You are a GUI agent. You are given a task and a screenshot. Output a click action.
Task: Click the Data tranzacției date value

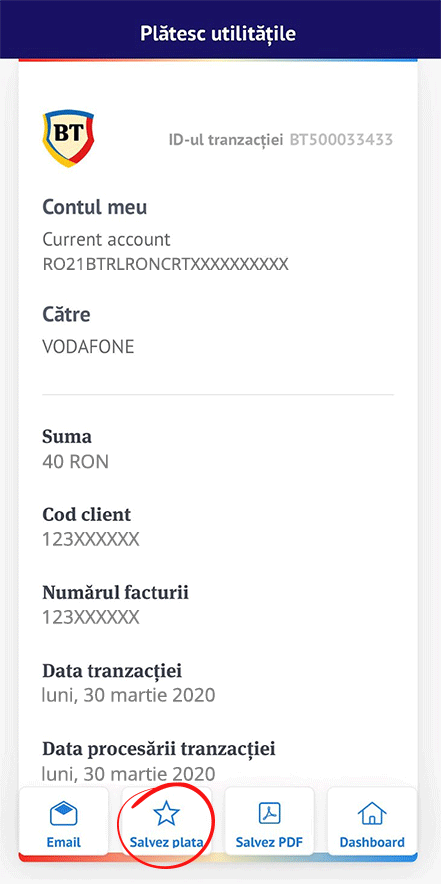point(129,695)
